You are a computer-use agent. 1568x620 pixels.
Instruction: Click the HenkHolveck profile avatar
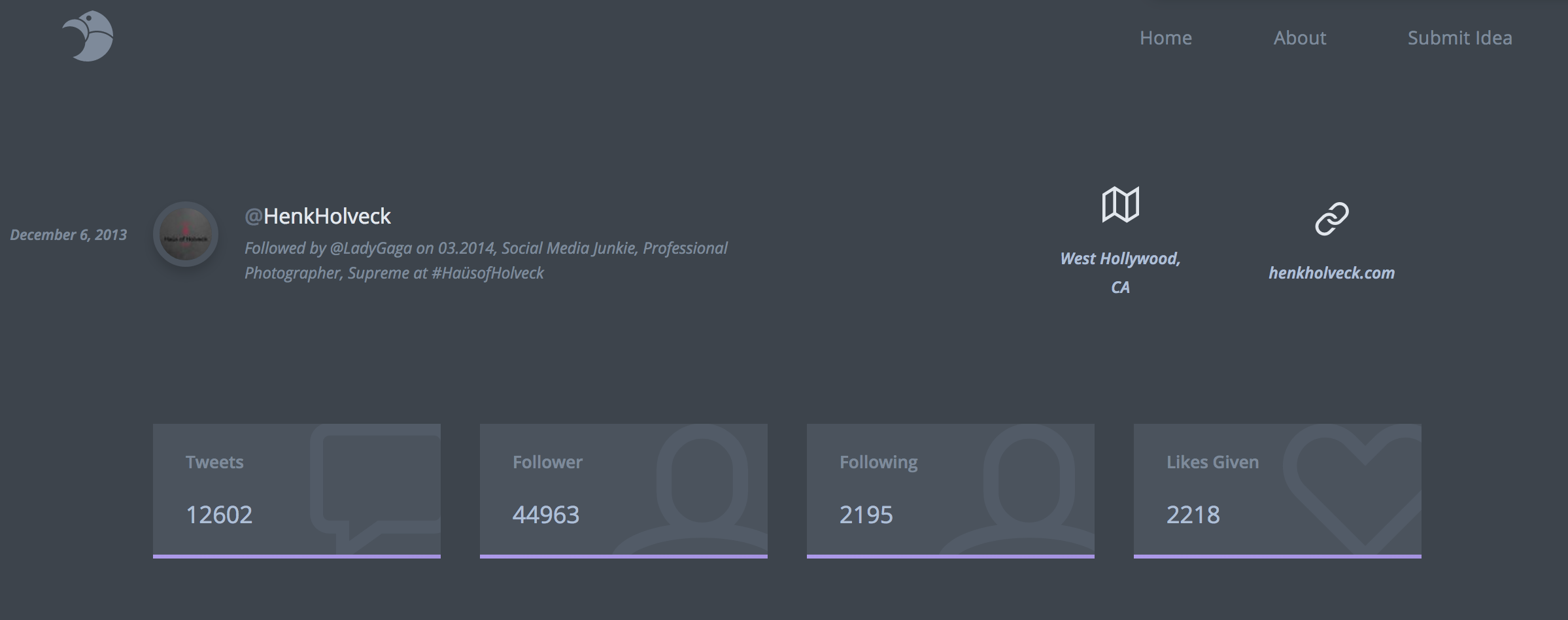tap(186, 234)
